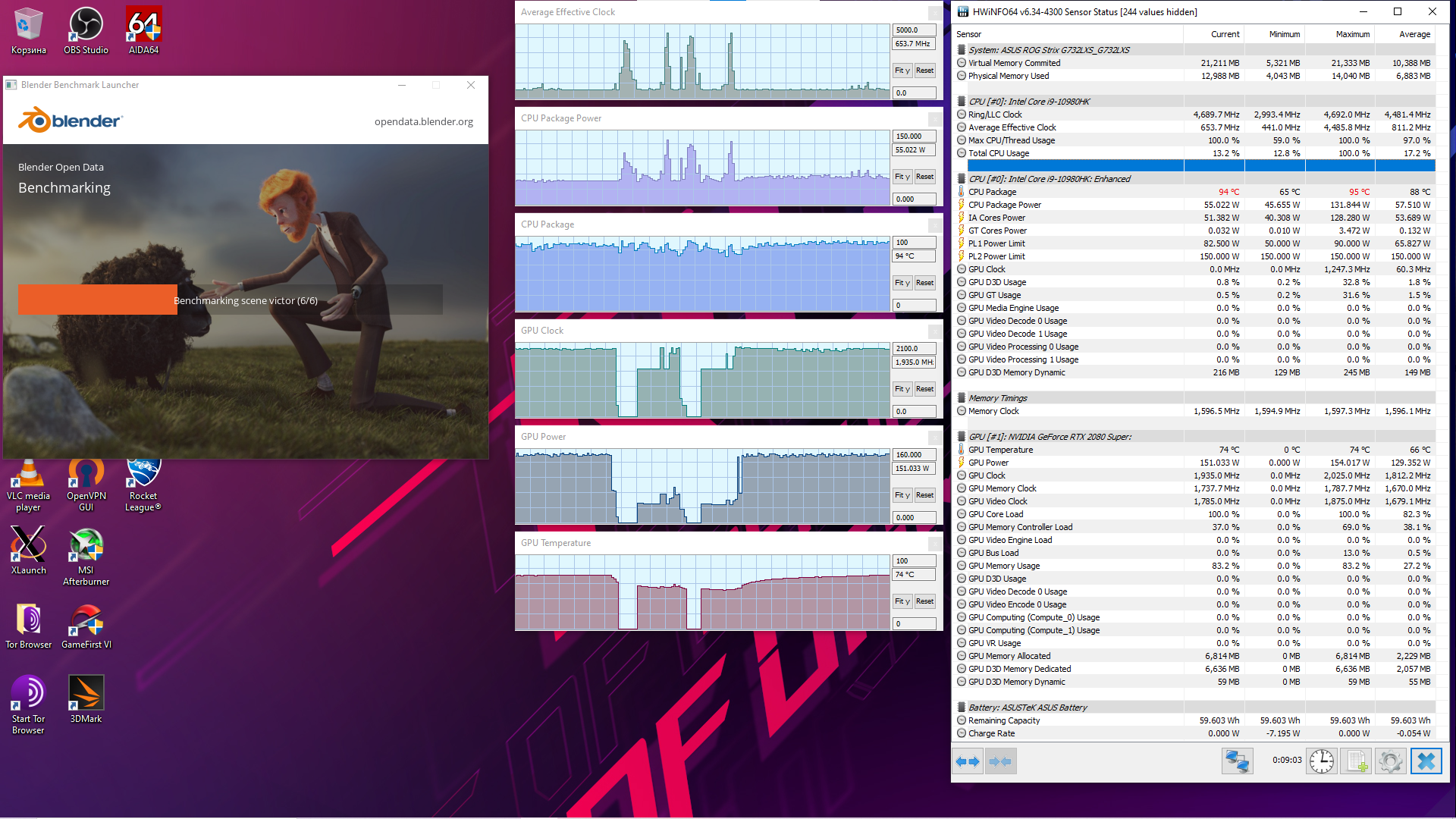Click Reset on CPU Package temperature graph
The height and width of the screenshot is (819, 1456).
[924, 283]
